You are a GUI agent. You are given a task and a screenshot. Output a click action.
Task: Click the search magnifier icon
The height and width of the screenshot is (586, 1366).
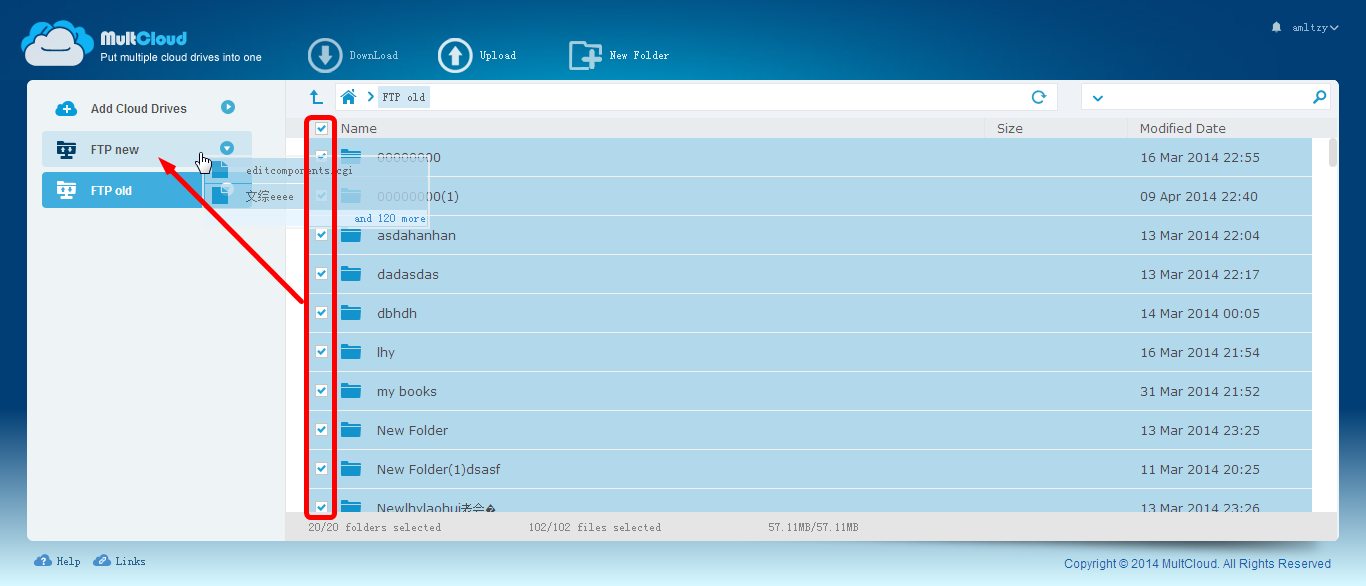pos(1319,97)
